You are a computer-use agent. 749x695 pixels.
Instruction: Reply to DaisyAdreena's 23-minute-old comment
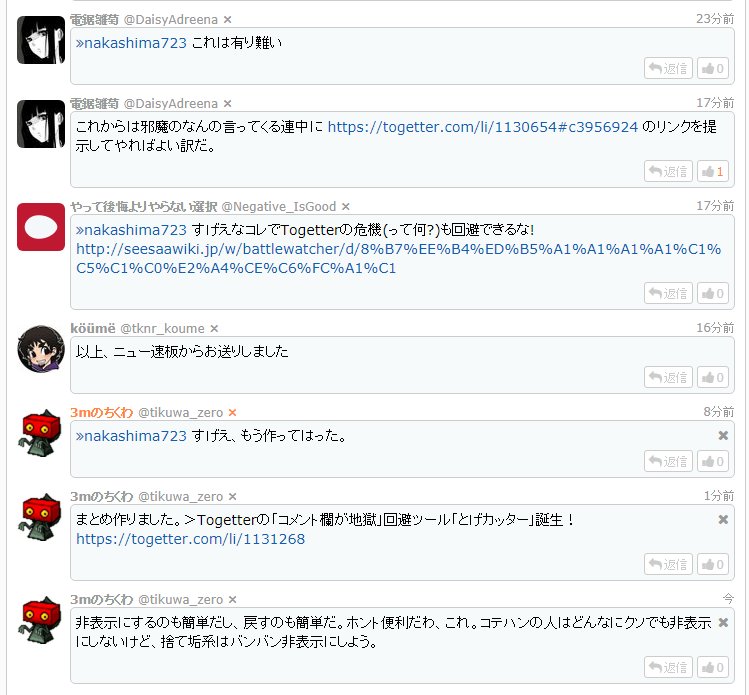coord(668,69)
